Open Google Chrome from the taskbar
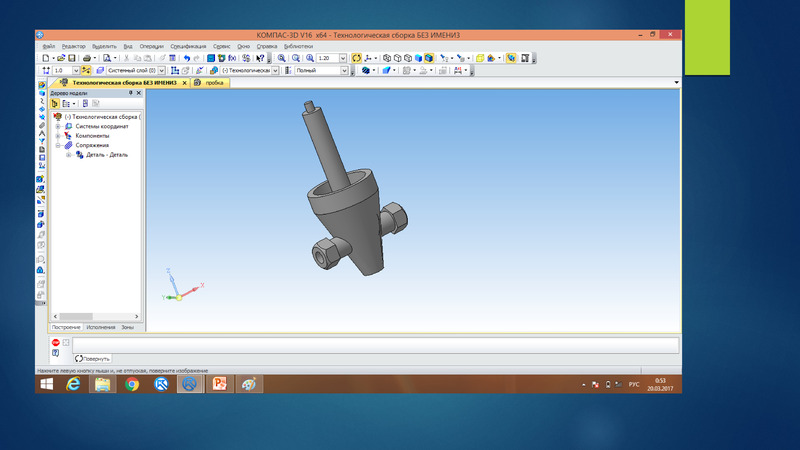Screen dimensions: 800x450 pyautogui.click(x=132, y=384)
